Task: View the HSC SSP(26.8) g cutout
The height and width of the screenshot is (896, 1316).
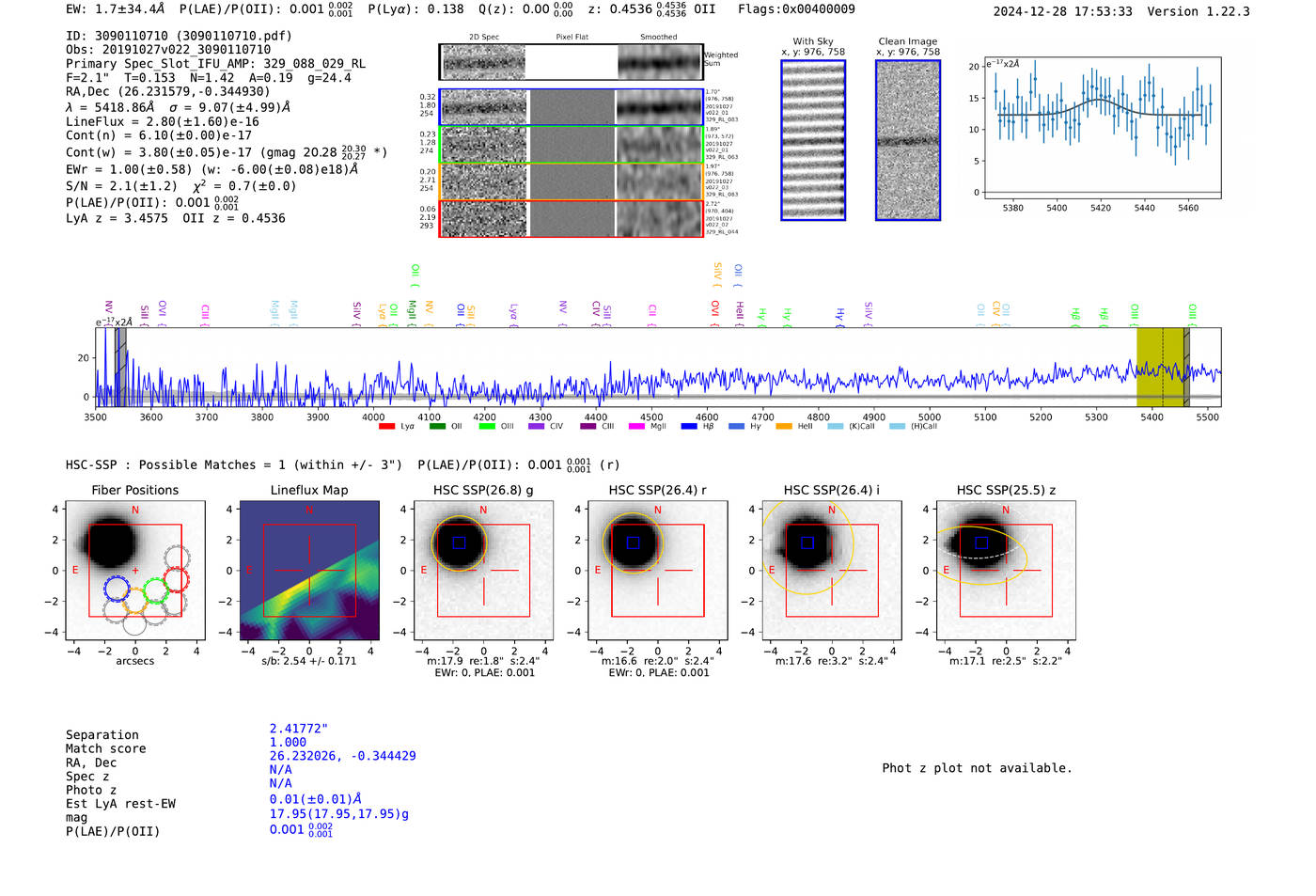Action: pyautogui.click(x=483, y=571)
